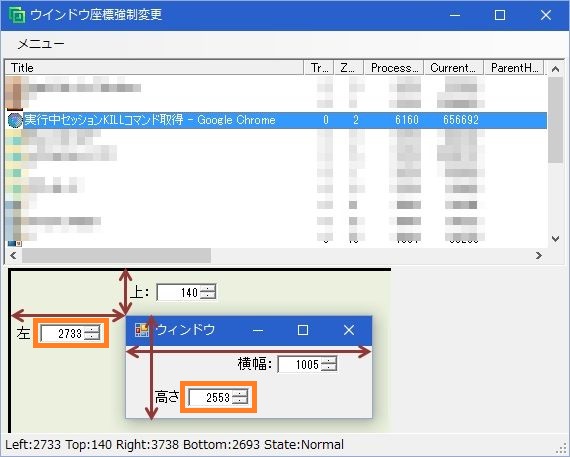Select the Google Chrome window row
The width and height of the screenshot is (570, 457).
point(276,120)
